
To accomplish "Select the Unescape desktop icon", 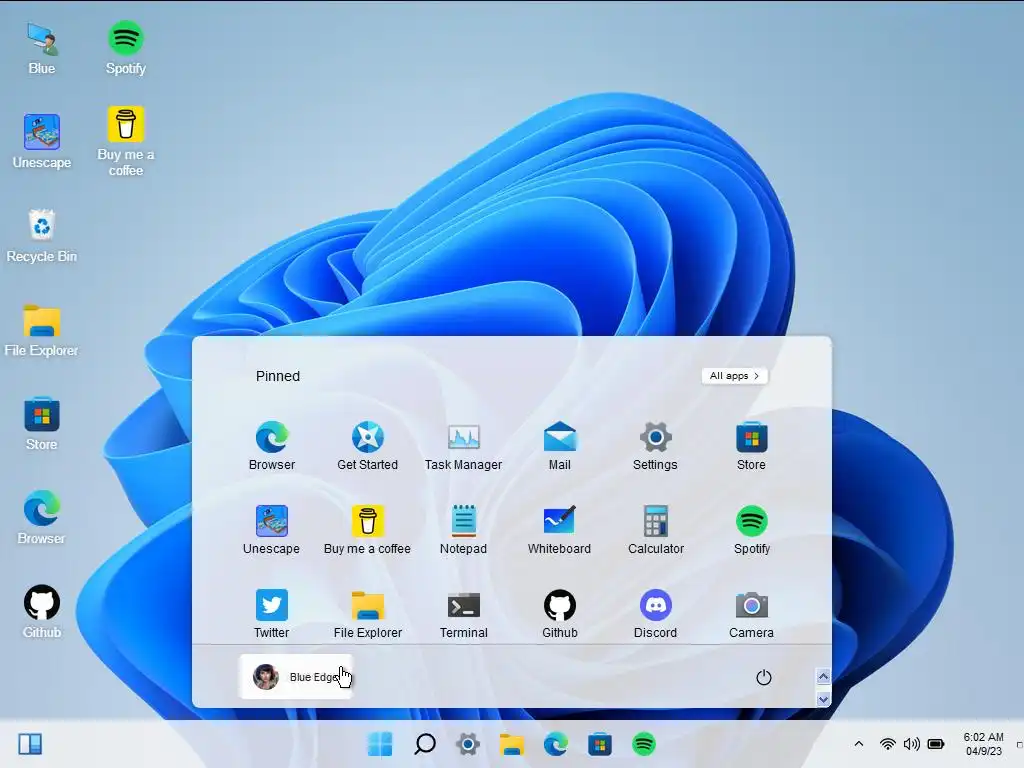I will click(42, 142).
